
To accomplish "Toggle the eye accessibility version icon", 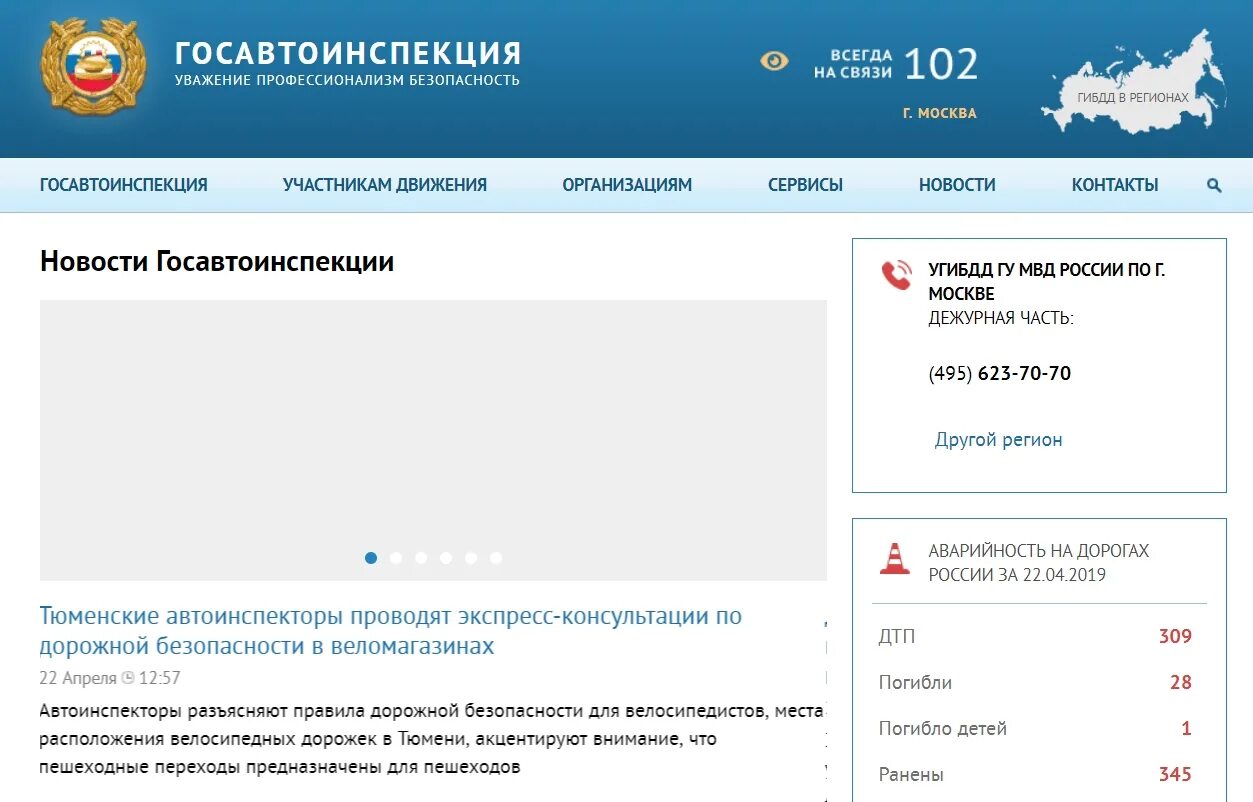I will pos(774,61).
